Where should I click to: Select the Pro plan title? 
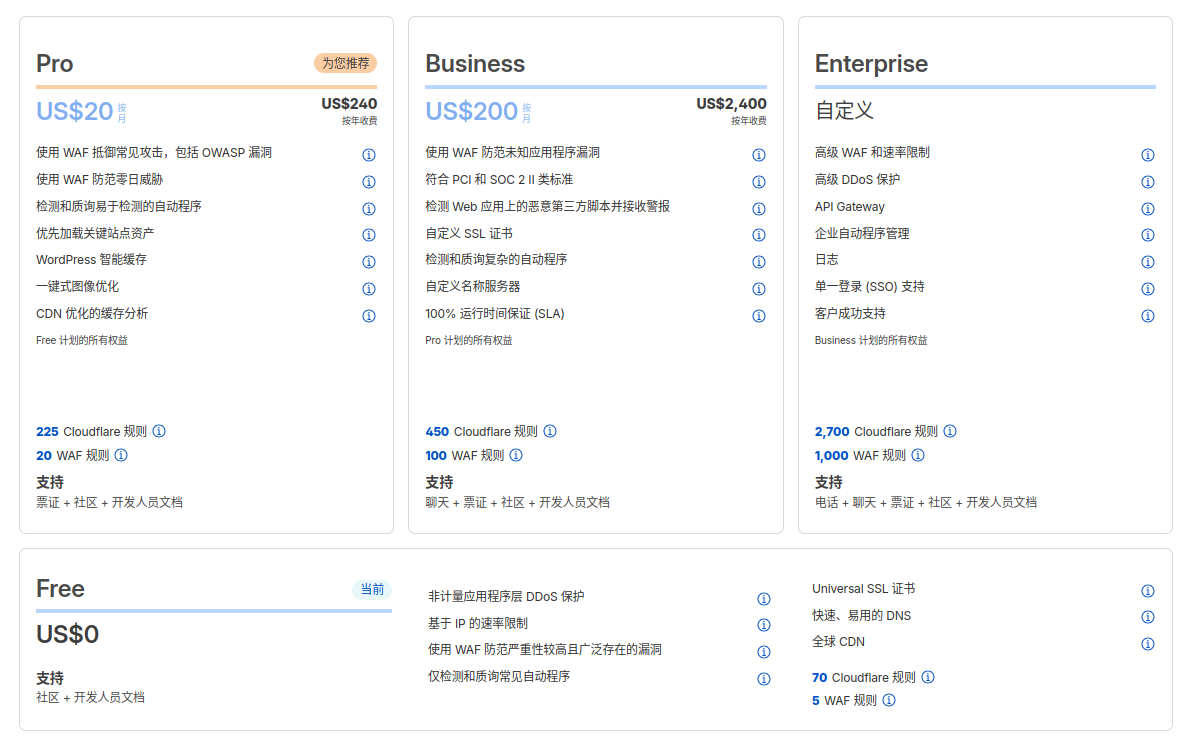coord(55,63)
